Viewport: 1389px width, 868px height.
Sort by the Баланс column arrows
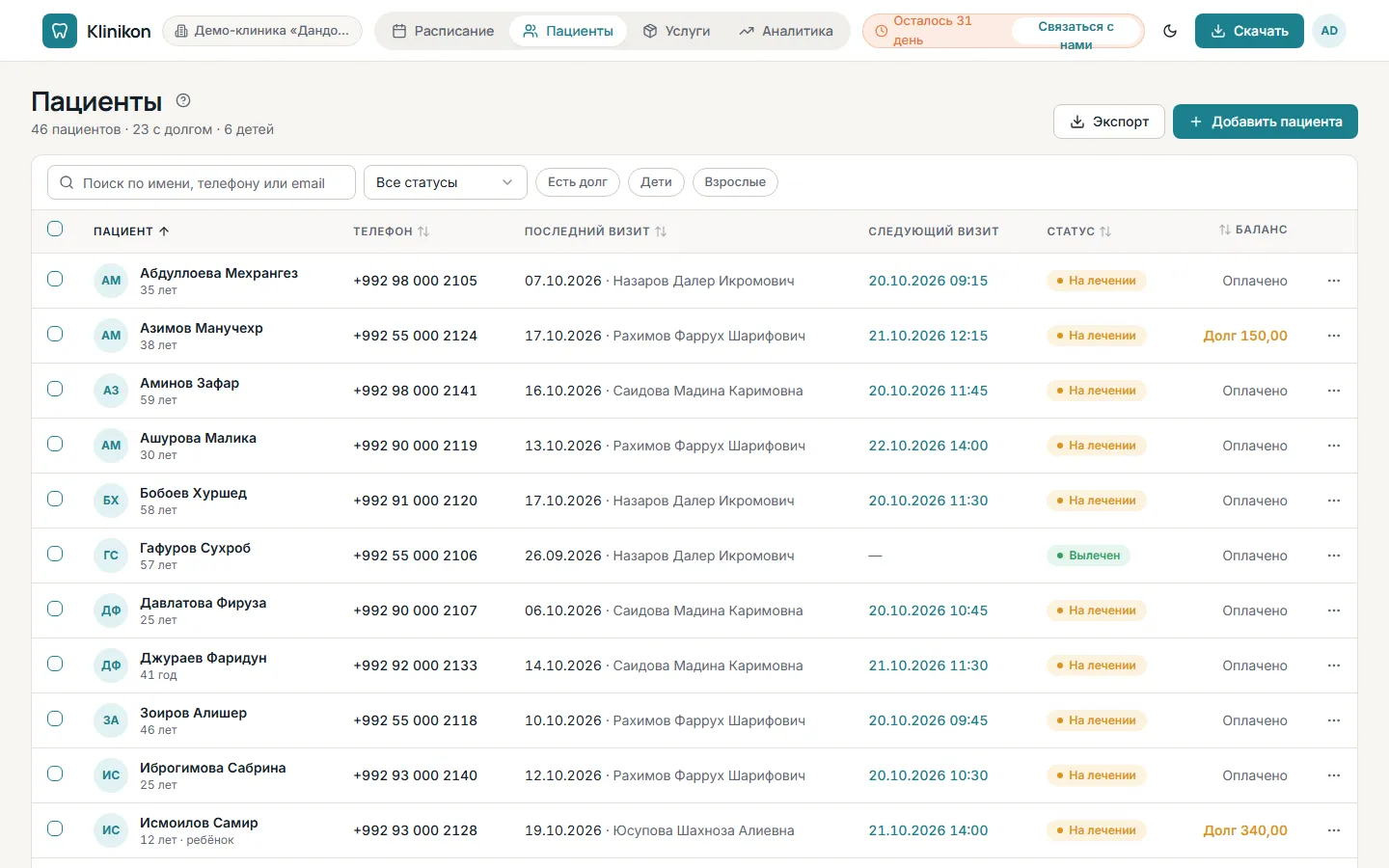1224,230
